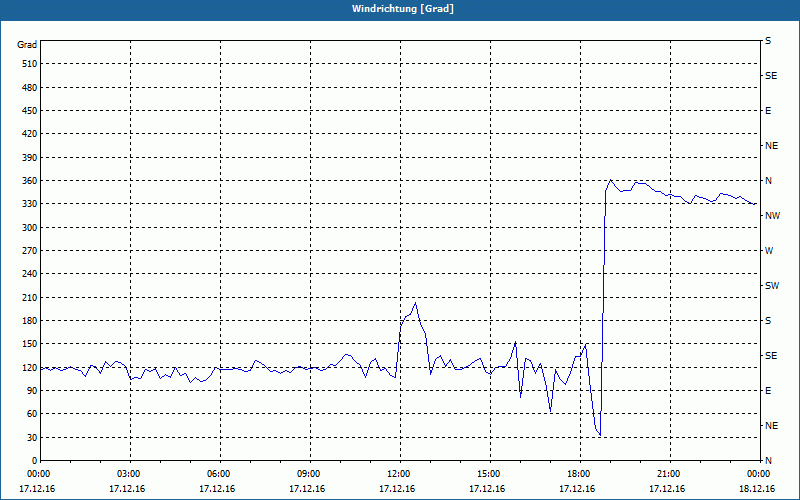Click the 09:00 time label
This screenshot has height=500, width=800.
pos(310,474)
